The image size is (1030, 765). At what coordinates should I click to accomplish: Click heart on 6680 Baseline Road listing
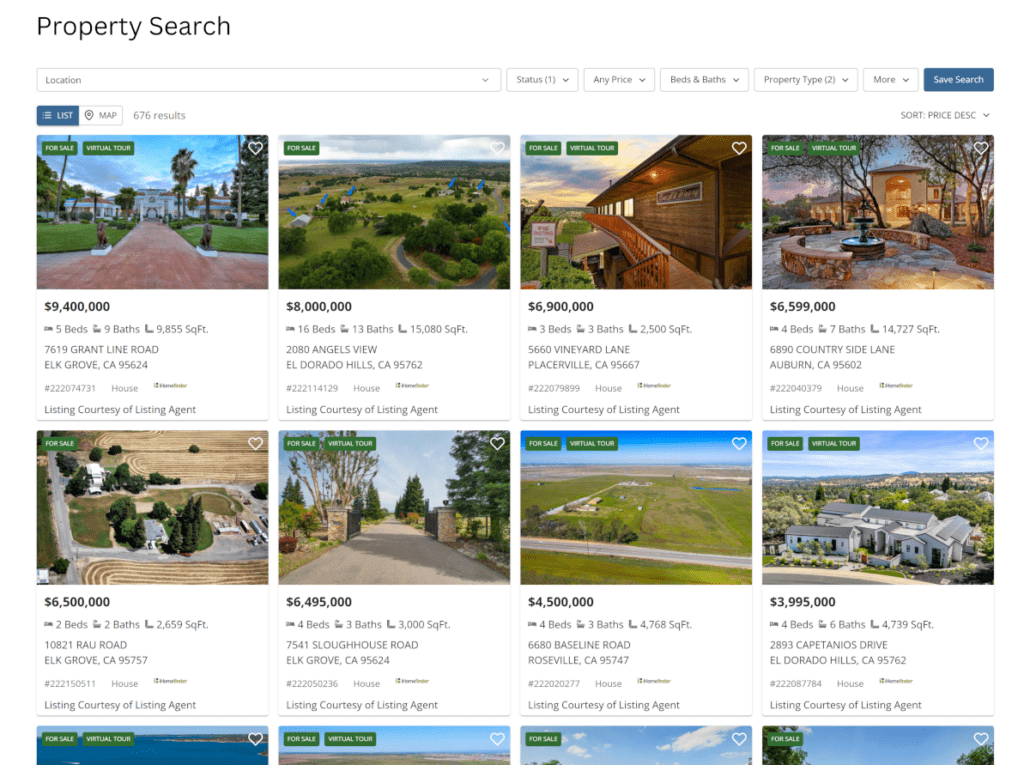point(739,444)
